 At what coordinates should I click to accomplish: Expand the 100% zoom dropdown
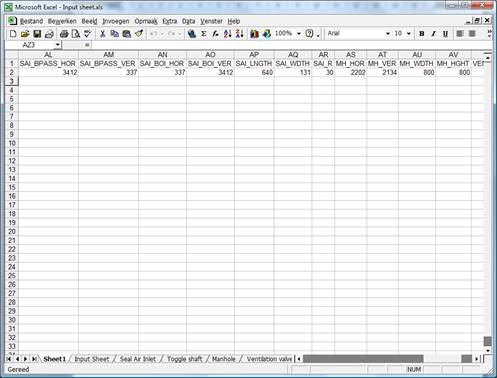[x=299, y=34]
